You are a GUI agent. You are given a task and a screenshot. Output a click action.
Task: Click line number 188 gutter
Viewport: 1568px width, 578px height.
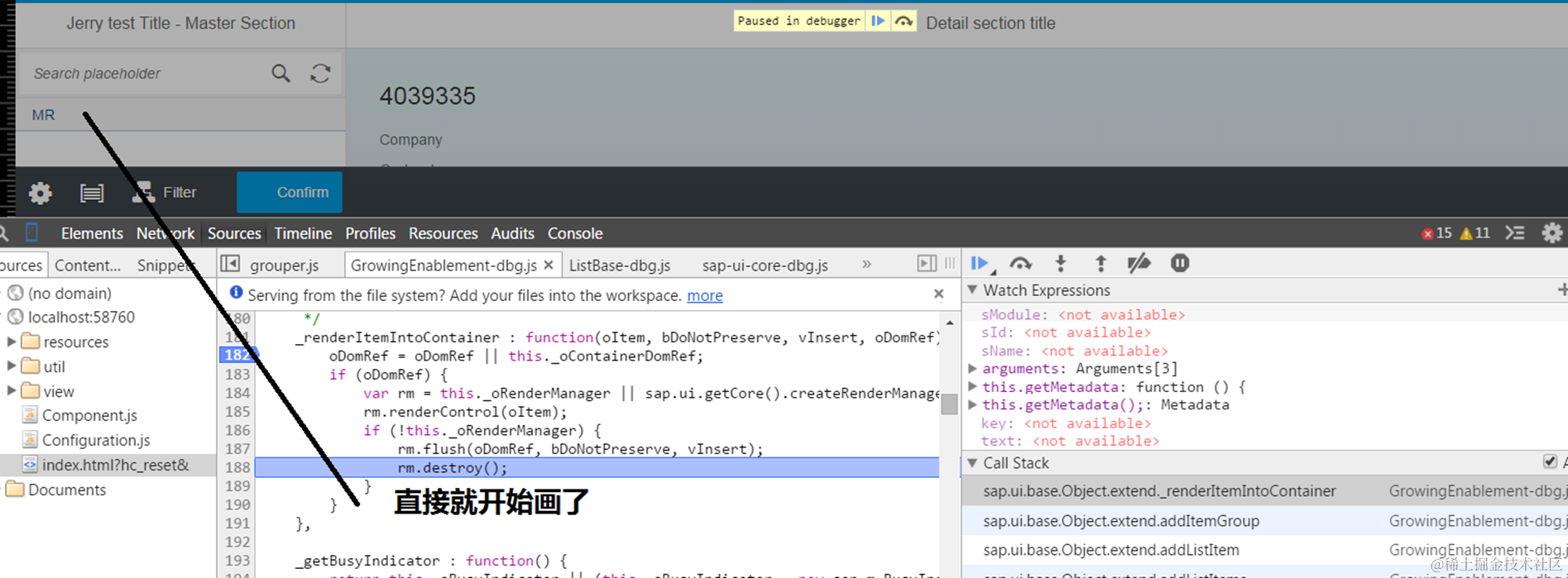(x=237, y=467)
